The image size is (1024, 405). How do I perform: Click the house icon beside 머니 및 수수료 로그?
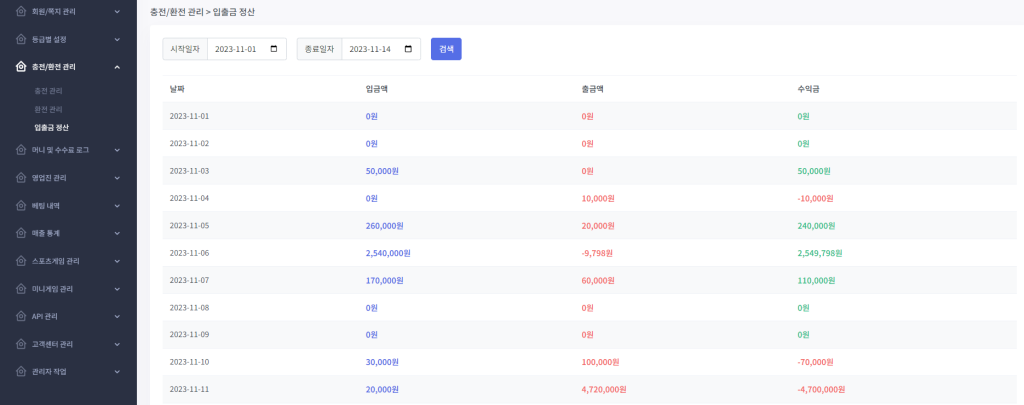(21, 150)
